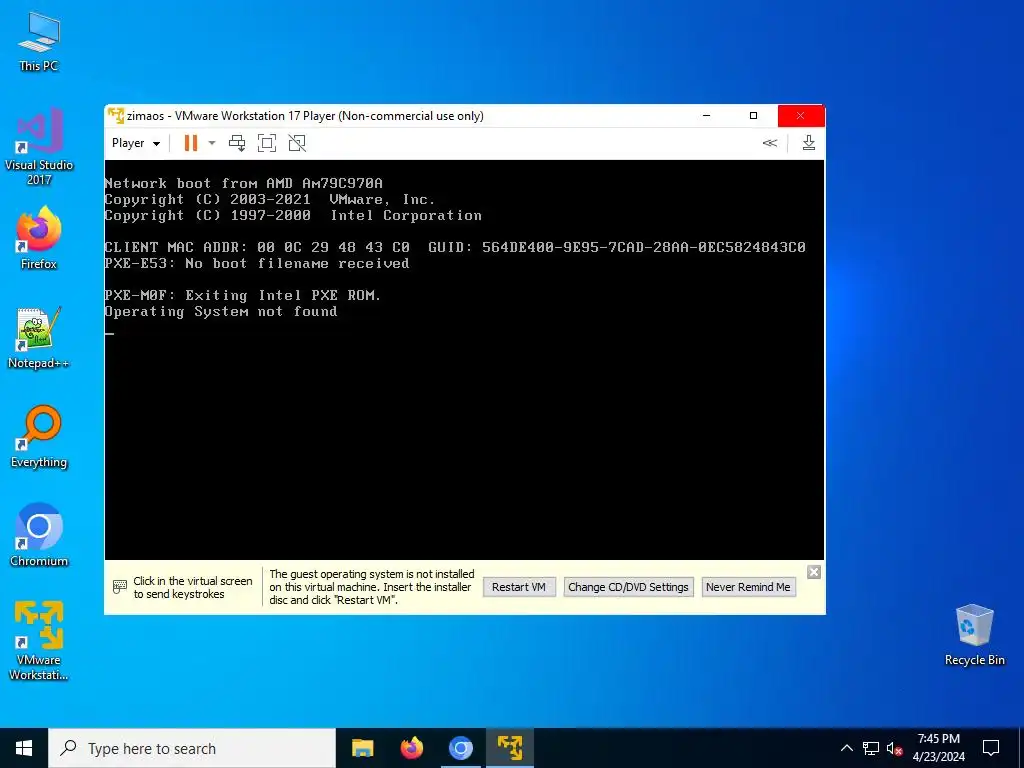Click the text 'Operating System not found'
The image size is (1024, 768).
tap(221, 312)
